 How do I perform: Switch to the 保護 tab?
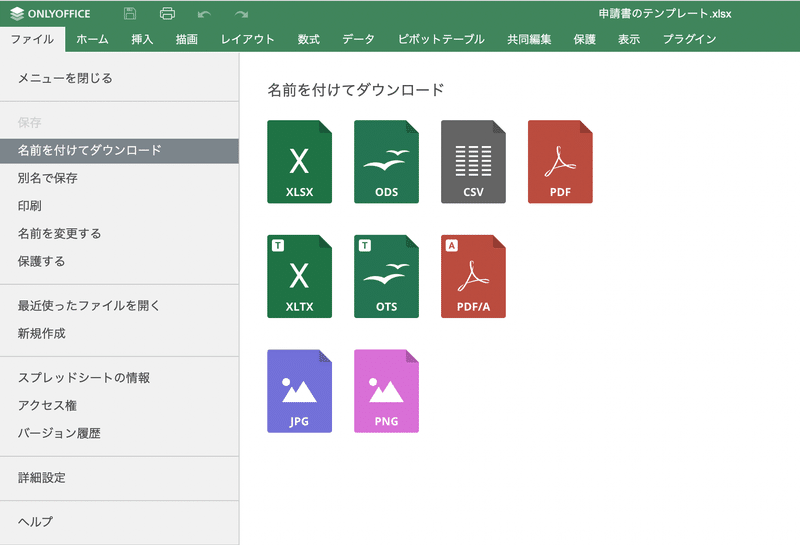[585, 39]
